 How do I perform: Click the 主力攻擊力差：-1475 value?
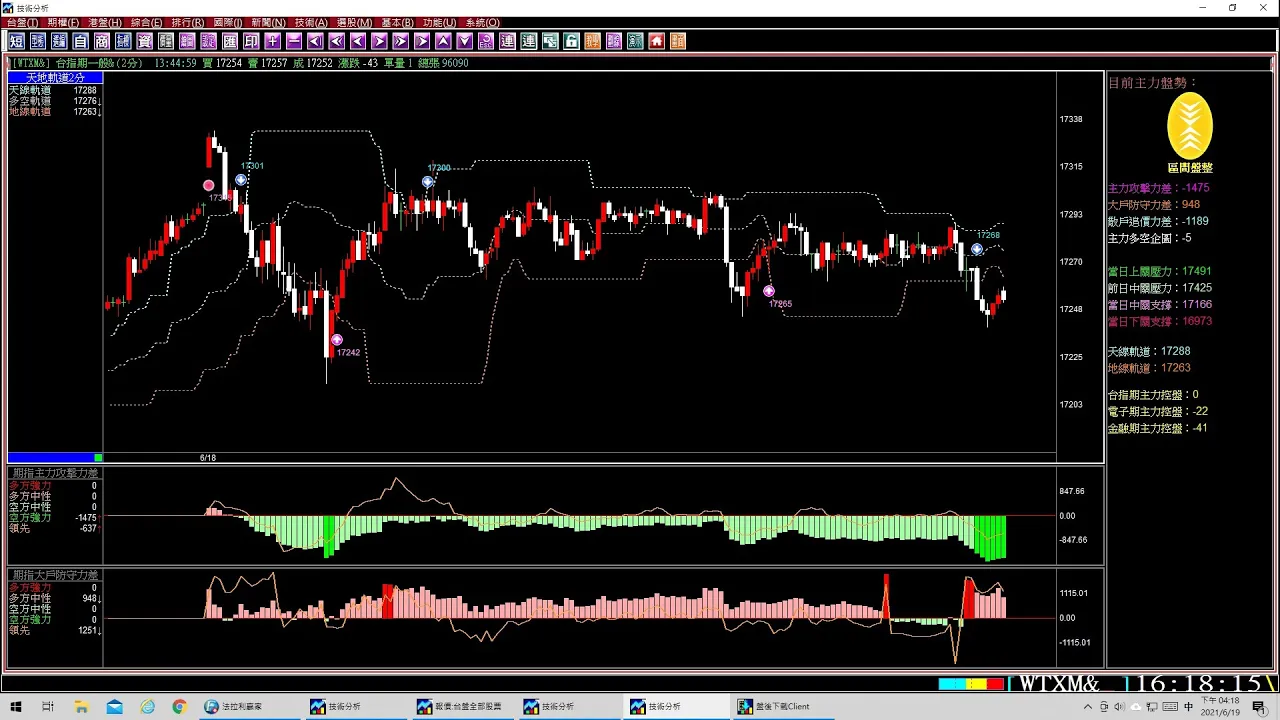1159,188
